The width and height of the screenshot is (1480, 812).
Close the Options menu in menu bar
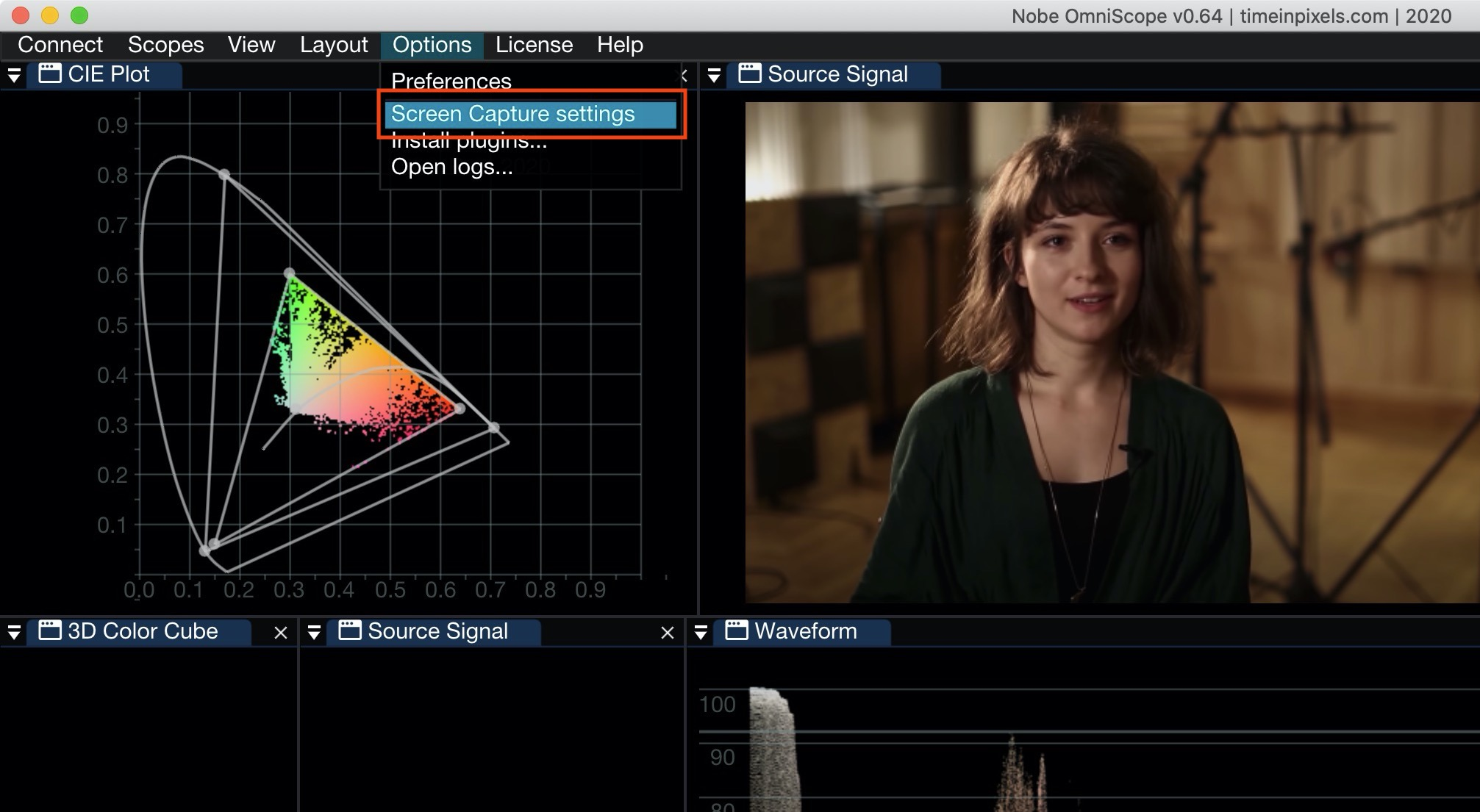[432, 45]
